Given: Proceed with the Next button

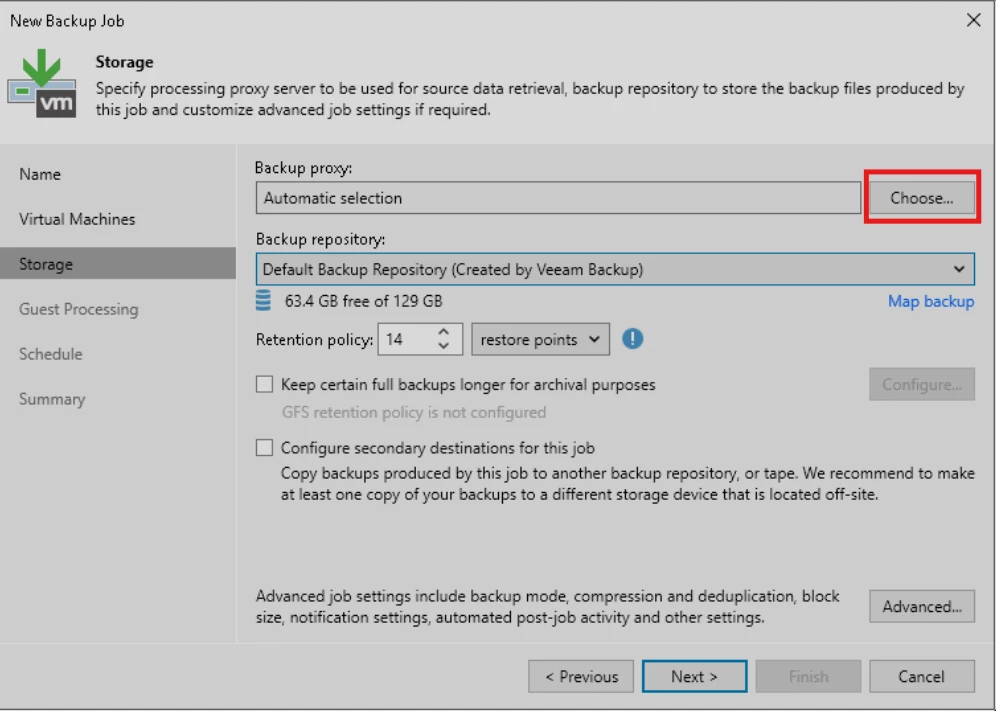Looking at the screenshot, I should coord(694,676).
